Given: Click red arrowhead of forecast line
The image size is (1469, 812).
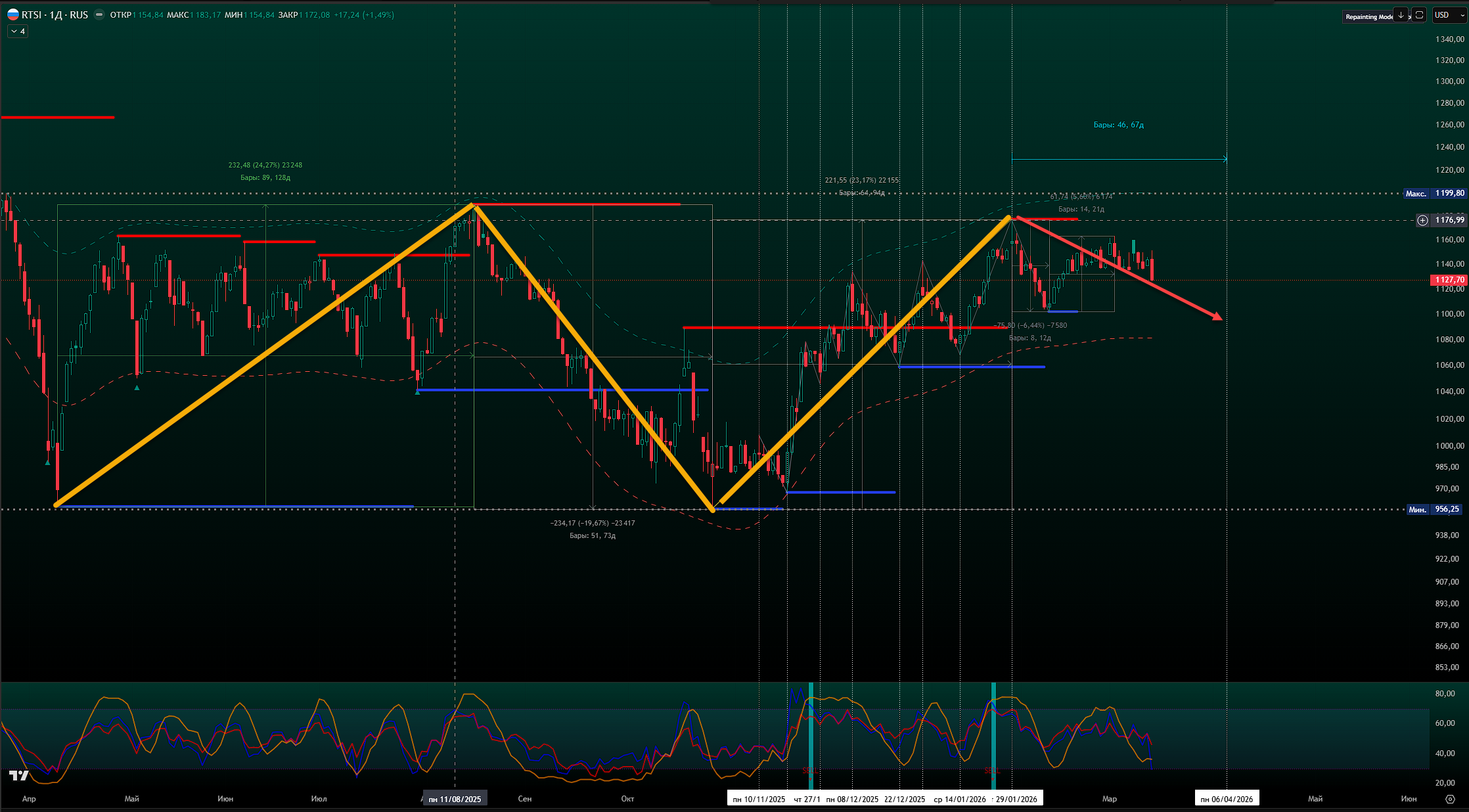Looking at the screenshot, I should tap(1217, 317).
